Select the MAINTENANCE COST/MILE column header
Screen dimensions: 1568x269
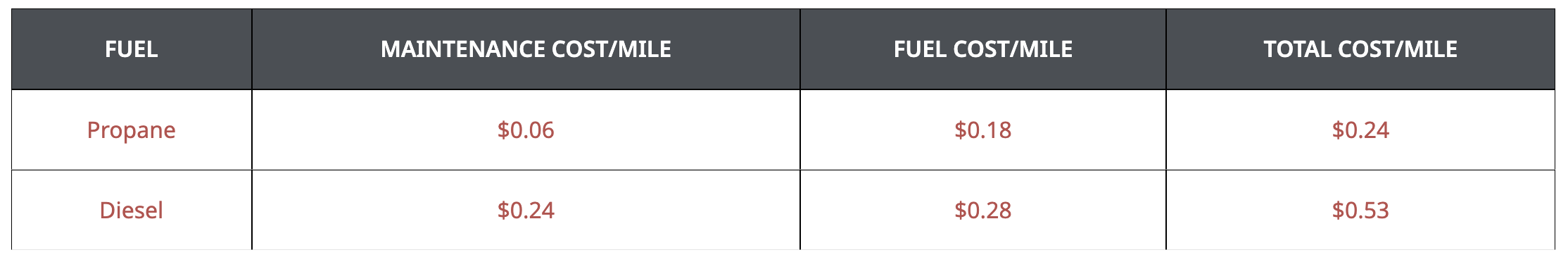526,49
